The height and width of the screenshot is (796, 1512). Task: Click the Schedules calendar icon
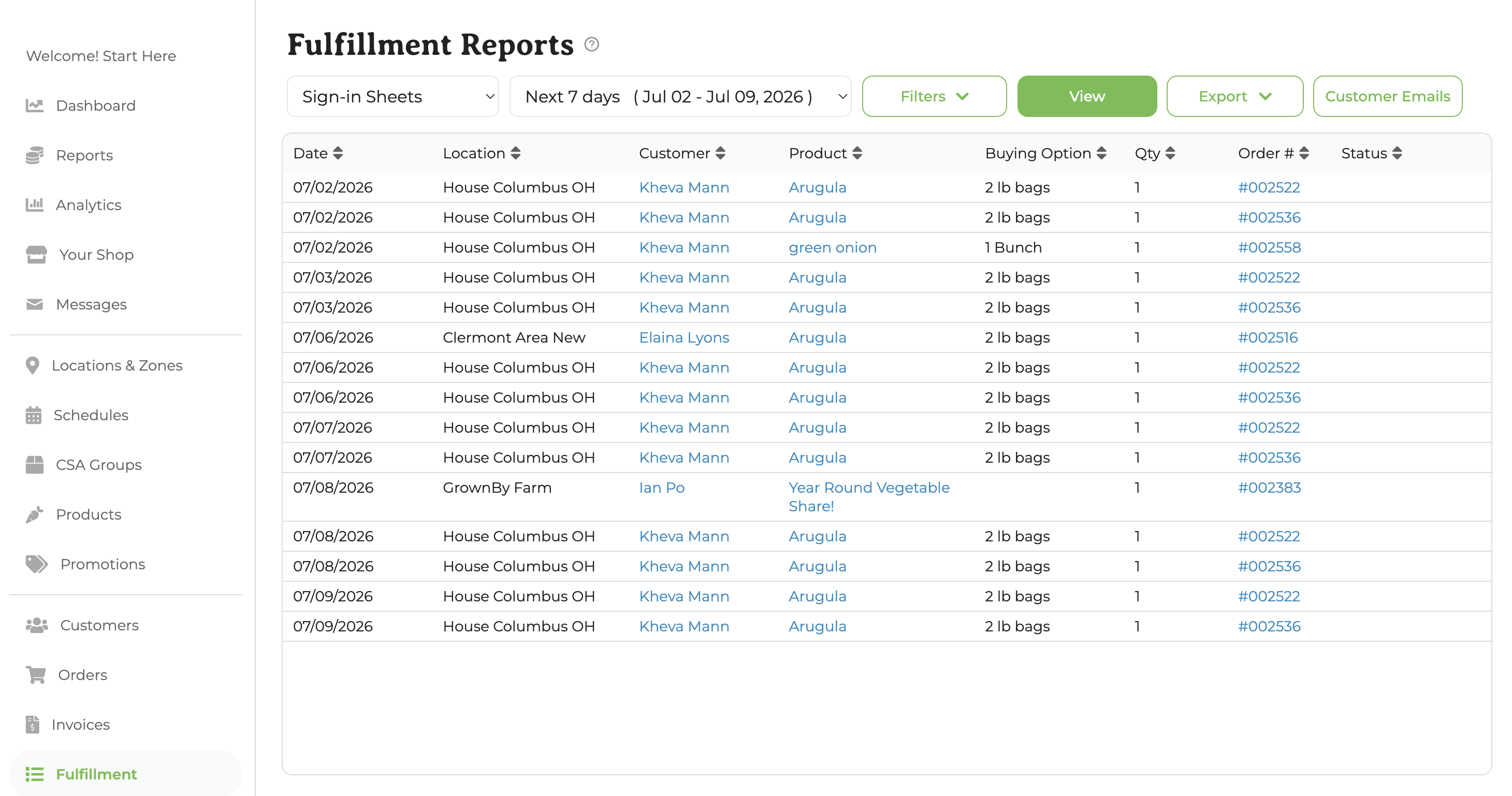click(x=34, y=415)
